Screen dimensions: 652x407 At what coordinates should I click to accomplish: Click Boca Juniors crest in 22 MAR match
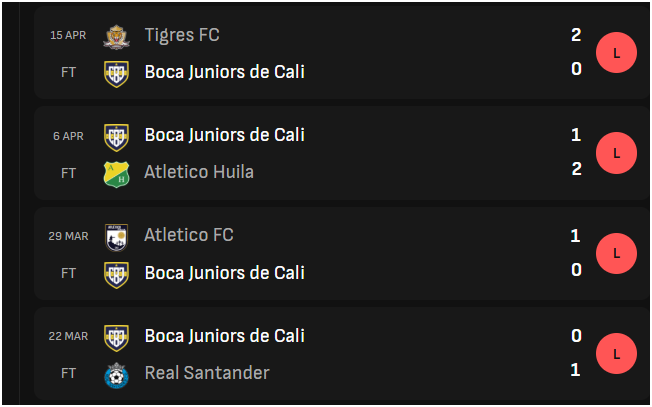click(116, 338)
